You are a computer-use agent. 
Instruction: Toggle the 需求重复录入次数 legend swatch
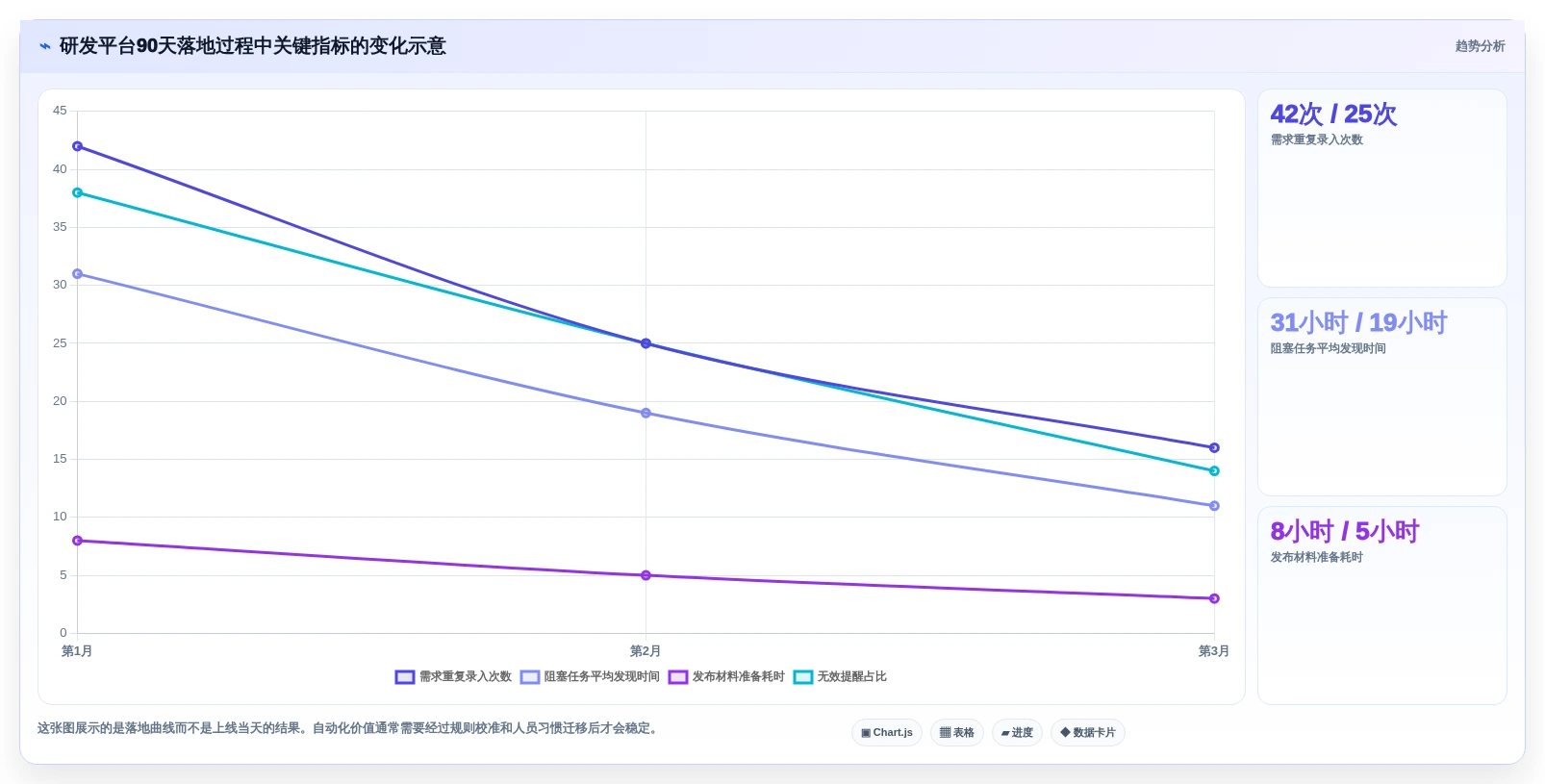[405, 677]
